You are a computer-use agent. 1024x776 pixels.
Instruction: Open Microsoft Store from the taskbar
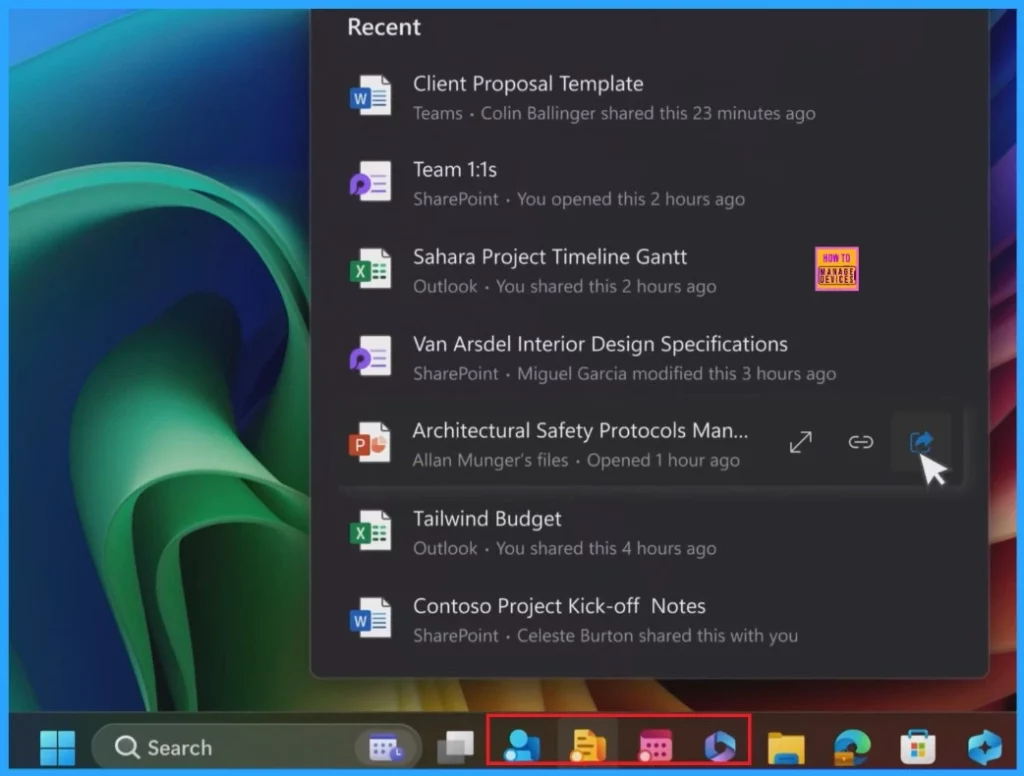click(918, 747)
